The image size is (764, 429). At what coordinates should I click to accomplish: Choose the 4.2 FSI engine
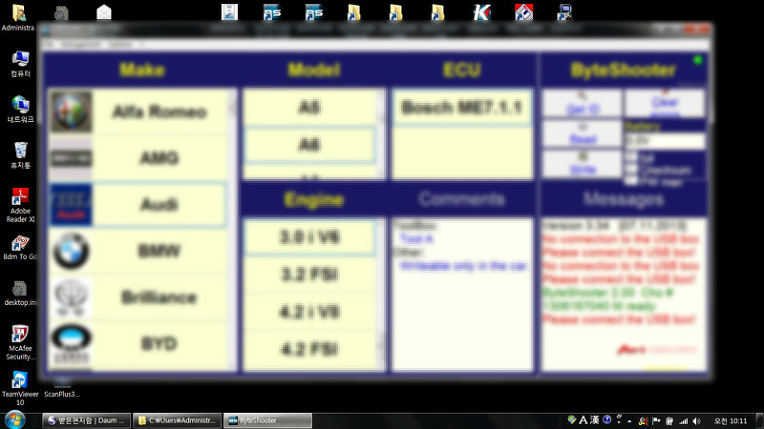tap(309, 349)
